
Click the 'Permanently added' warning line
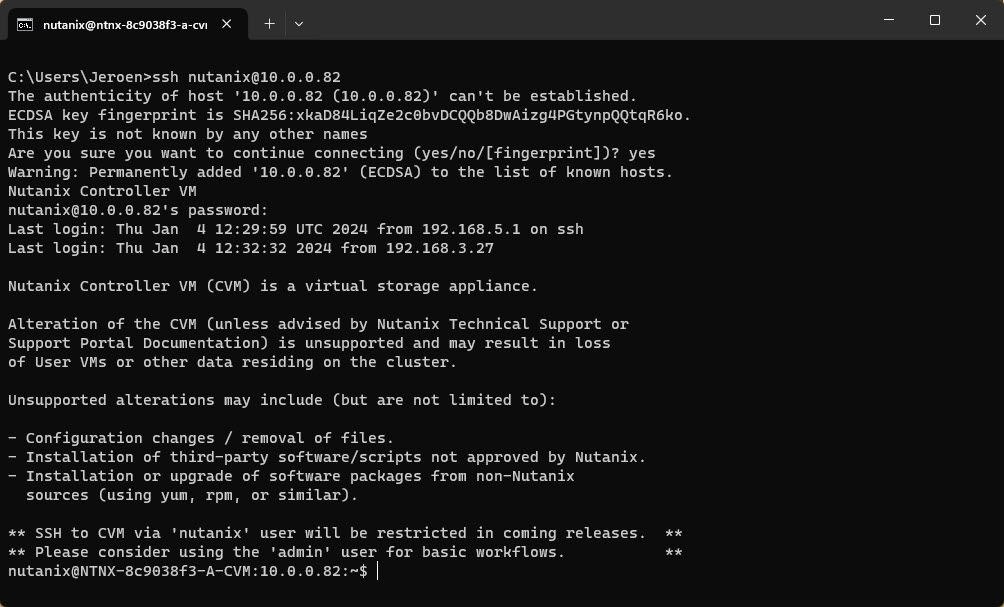point(340,172)
